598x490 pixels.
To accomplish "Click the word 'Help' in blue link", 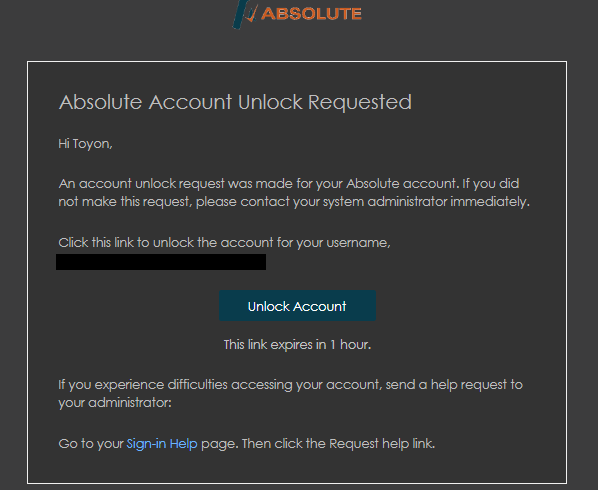I will coord(183,443).
